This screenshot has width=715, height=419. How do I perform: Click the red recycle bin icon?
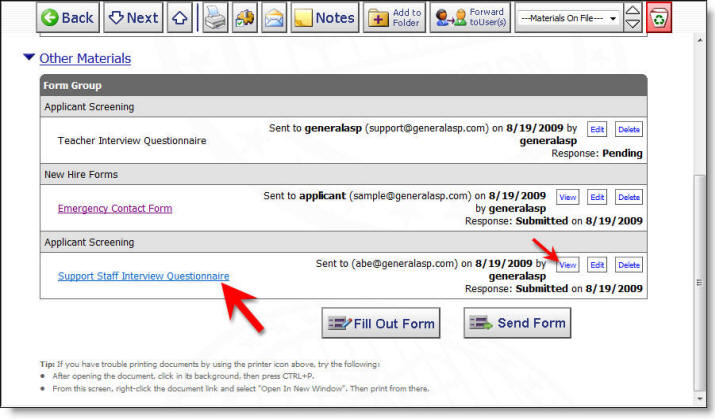[x=660, y=17]
